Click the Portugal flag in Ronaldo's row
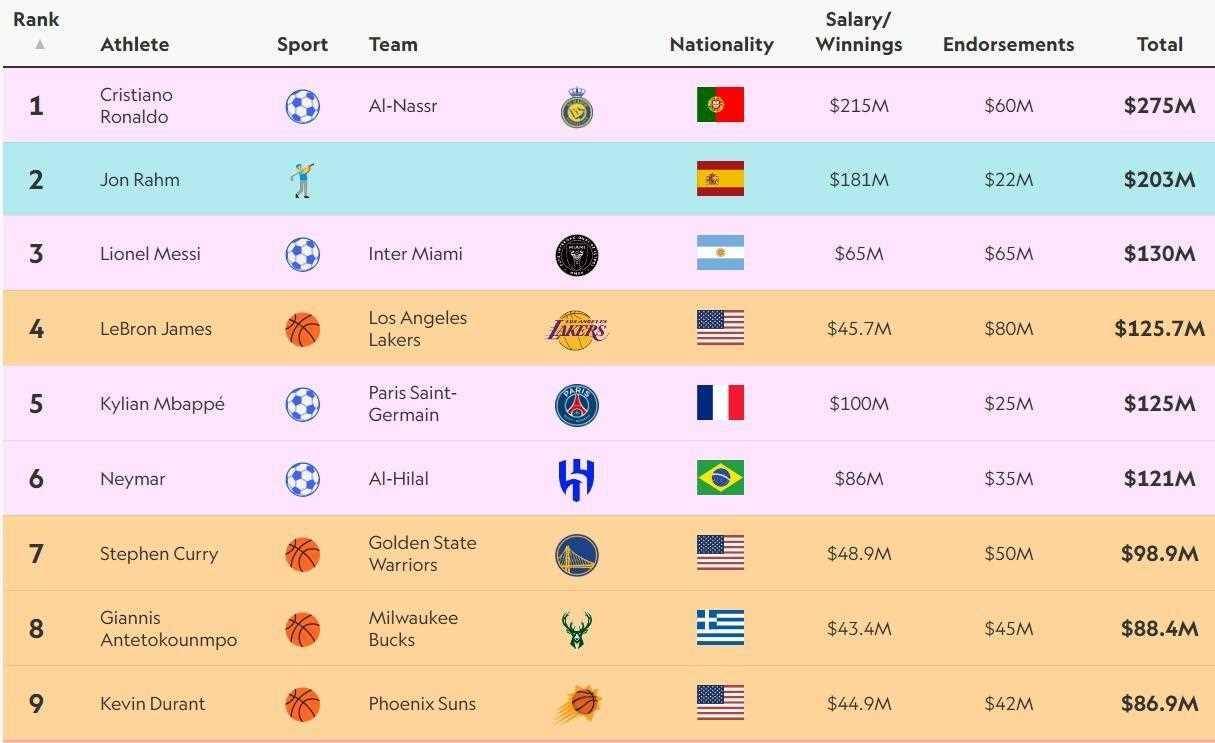The height and width of the screenshot is (743, 1215). [720, 105]
